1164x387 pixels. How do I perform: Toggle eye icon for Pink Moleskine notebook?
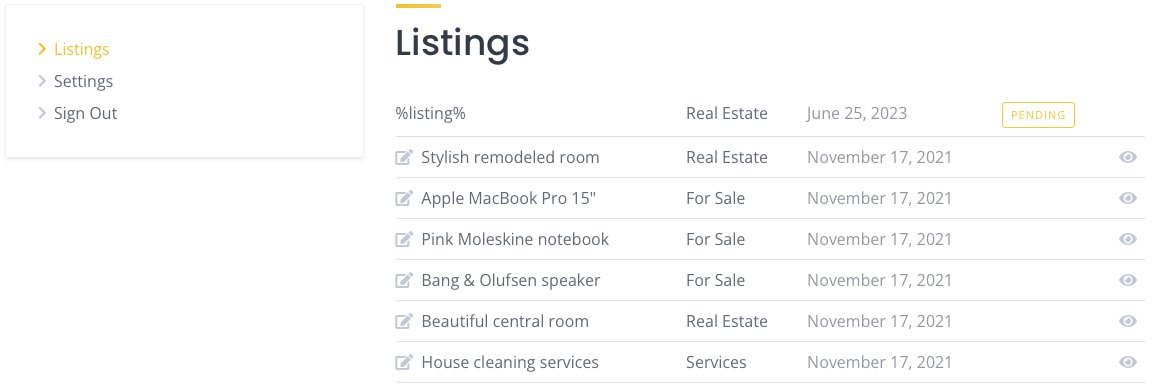pyautogui.click(x=1128, y=239)
